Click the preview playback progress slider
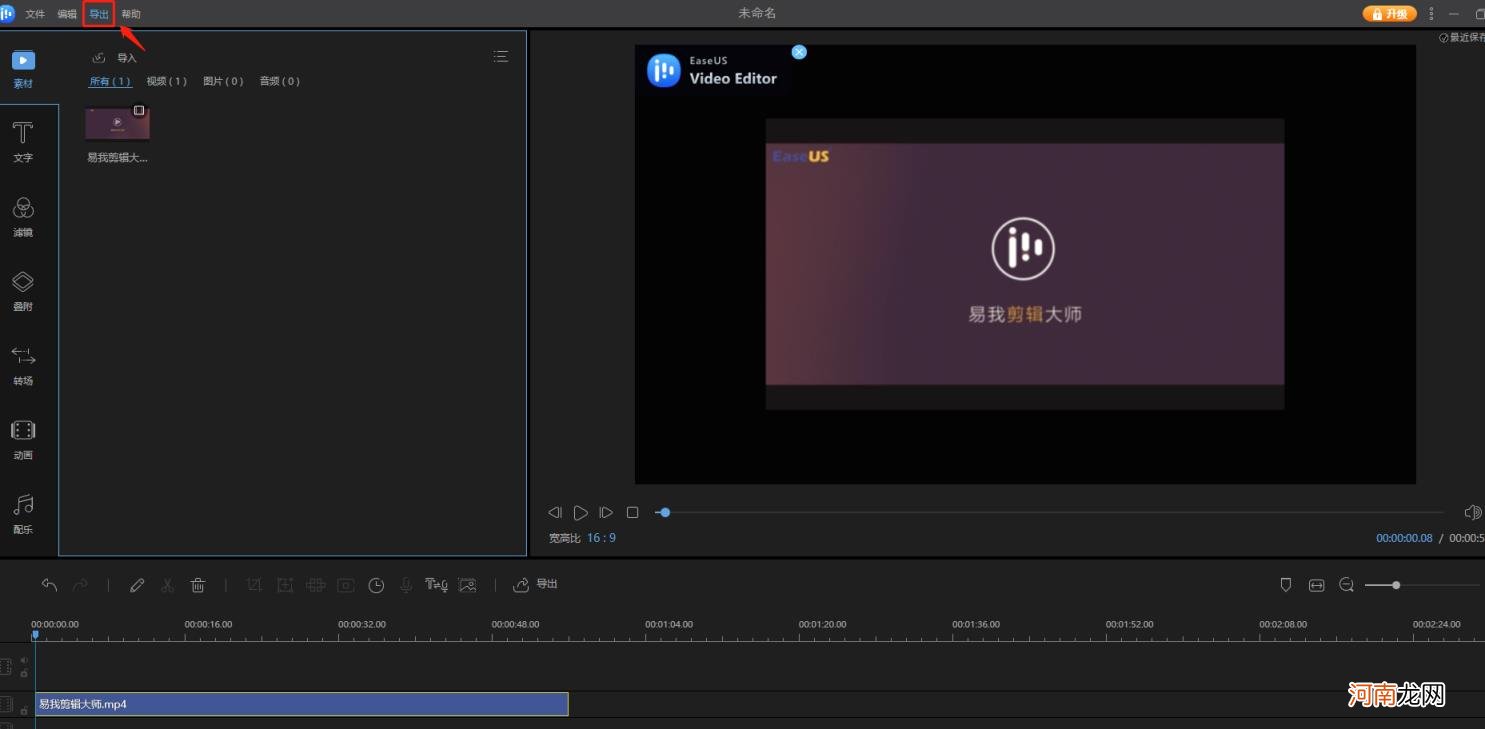Viewport: 1485px width, 729px height. coord(1049,512)
